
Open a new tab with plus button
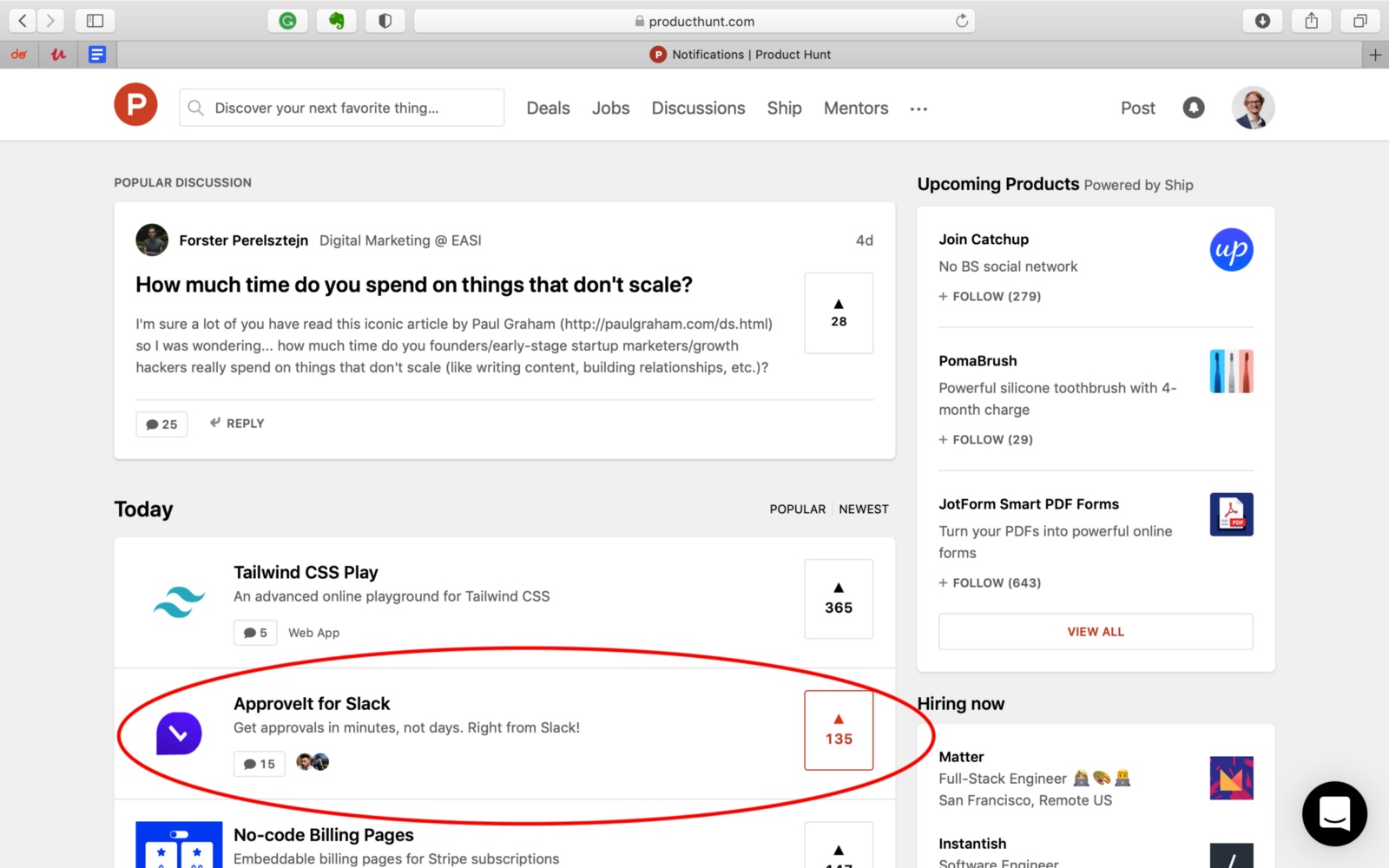tap(1375, 55)
